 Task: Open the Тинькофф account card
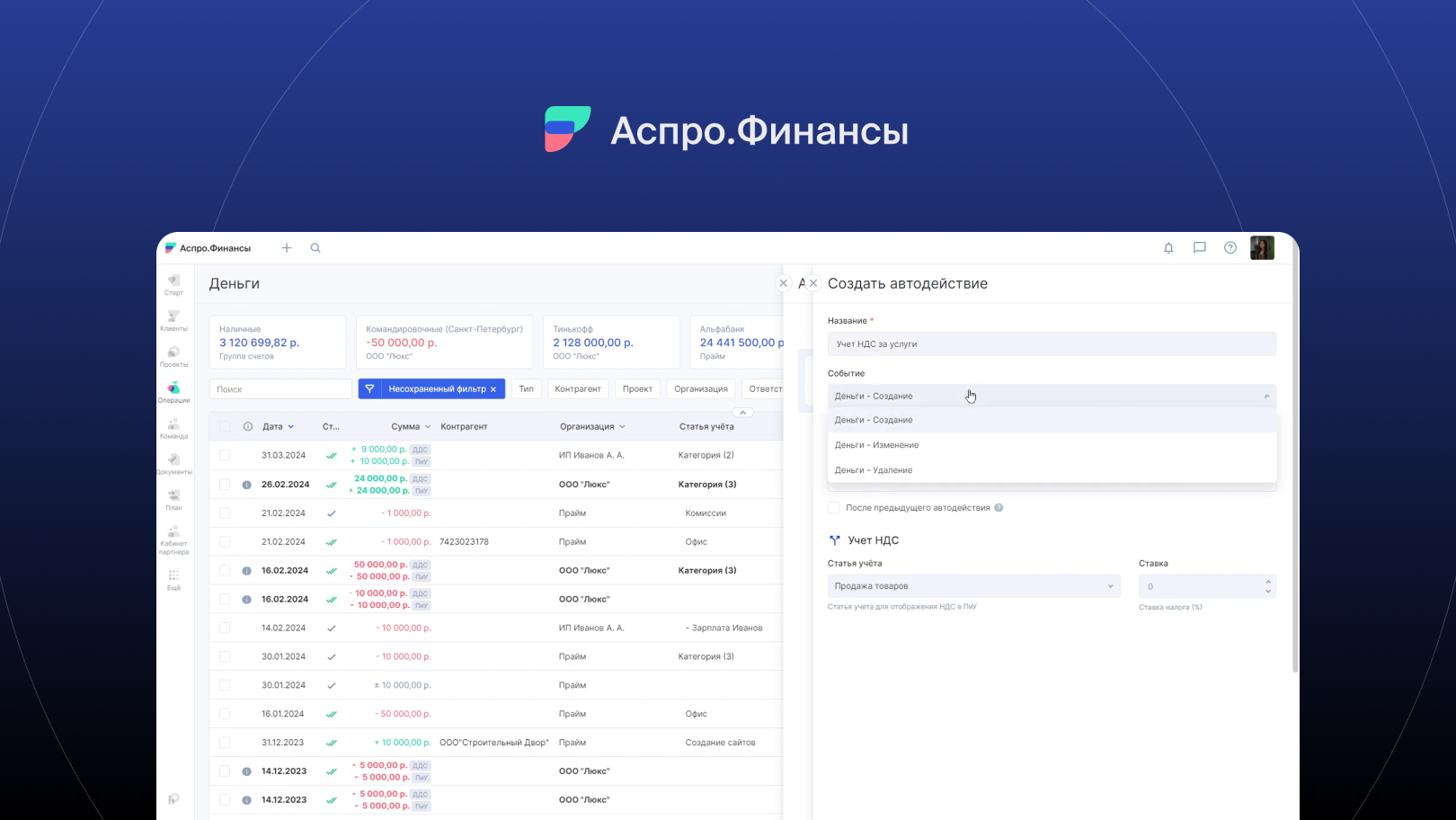point(611,342)
